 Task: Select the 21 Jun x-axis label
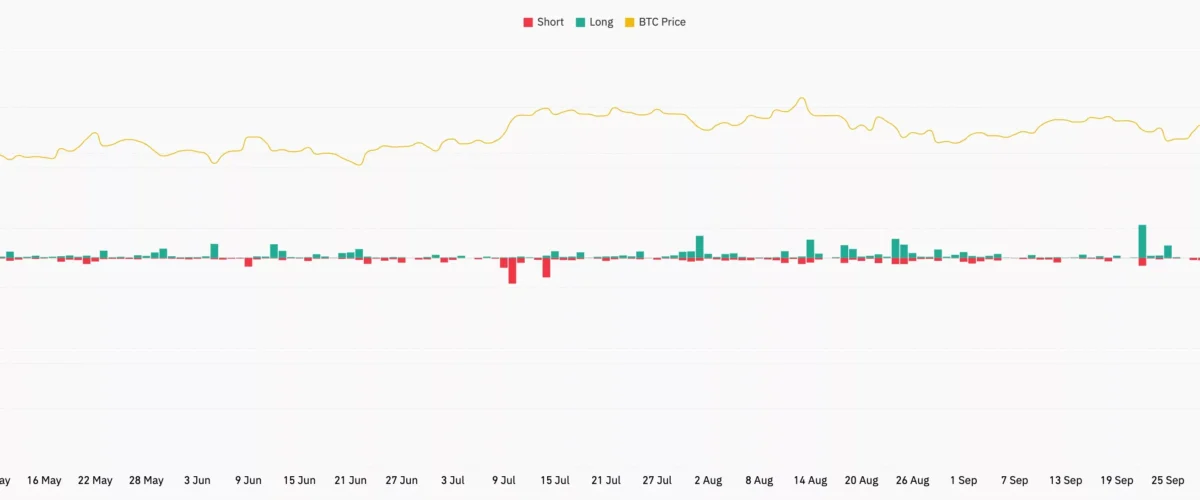point(351,480)
